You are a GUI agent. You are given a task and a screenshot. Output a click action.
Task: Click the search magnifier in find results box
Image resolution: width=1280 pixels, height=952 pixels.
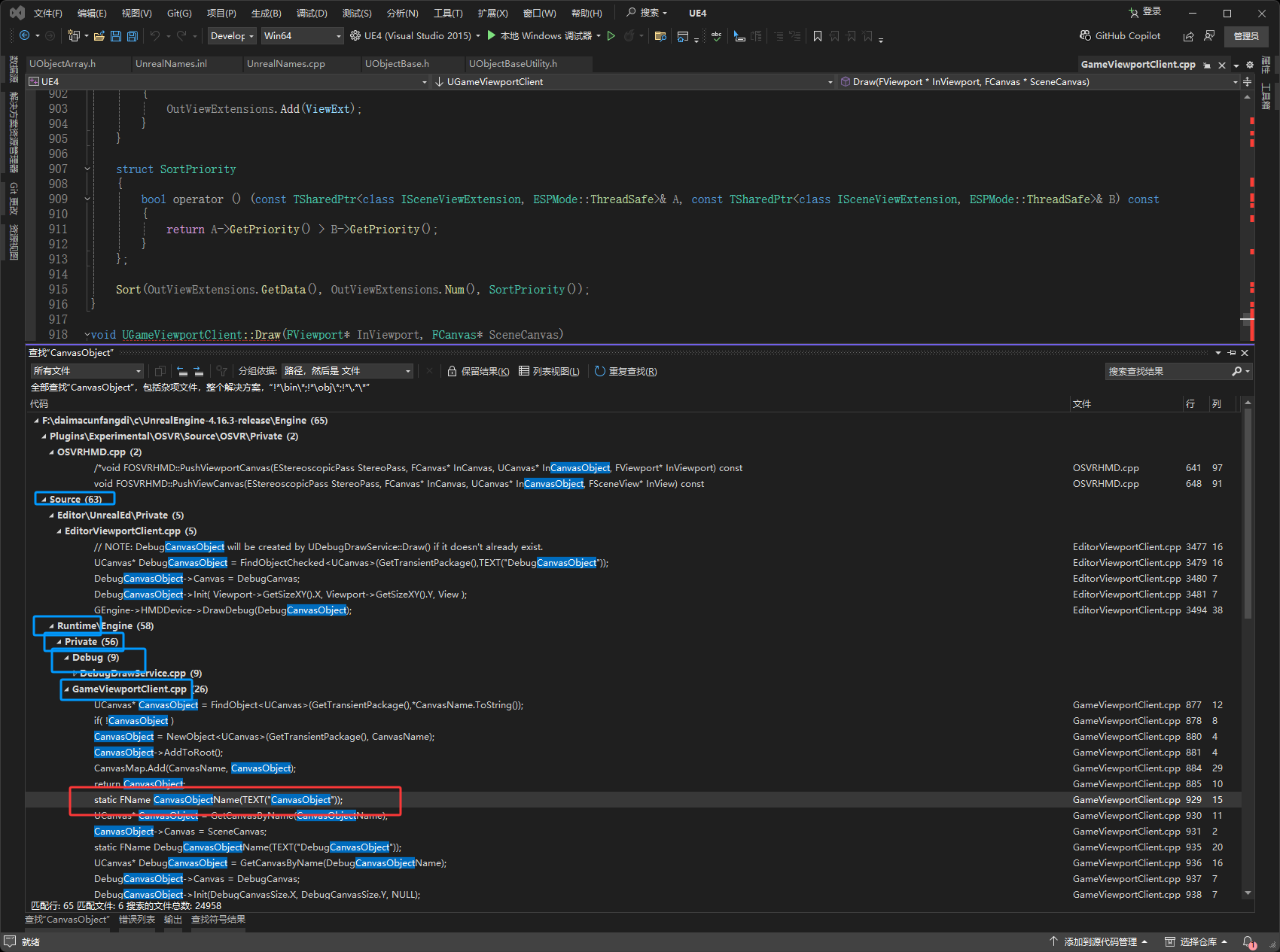[x=1236, y=371]
